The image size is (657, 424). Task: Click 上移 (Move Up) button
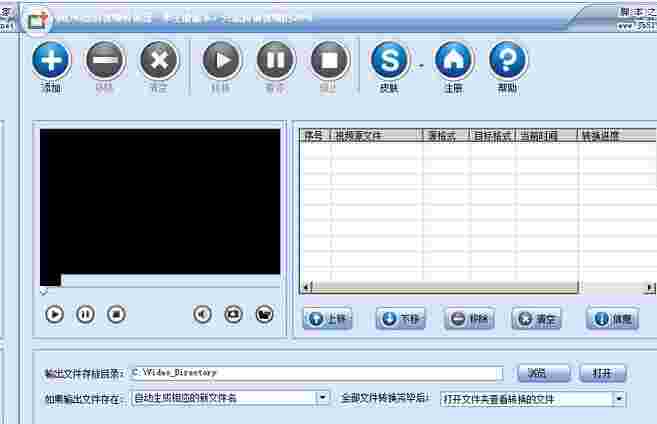[328, 319]
